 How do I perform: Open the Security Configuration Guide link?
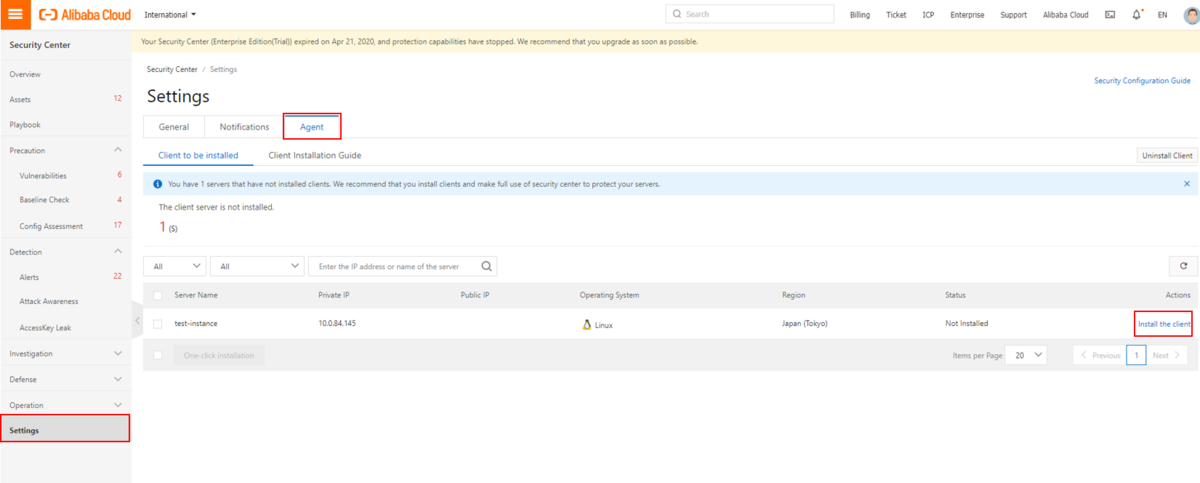pyautogui.click(x=1142, y=80)
